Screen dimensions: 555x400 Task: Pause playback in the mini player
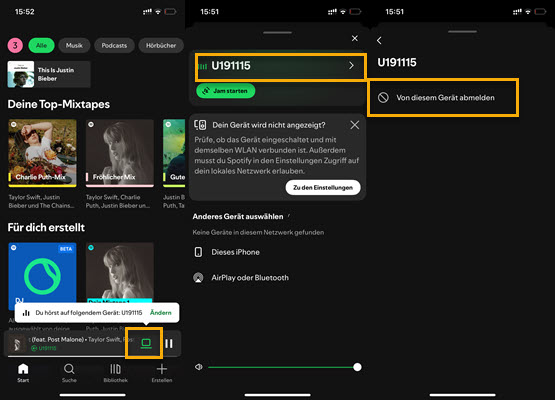pyautogui.click(x=169, y=343)
